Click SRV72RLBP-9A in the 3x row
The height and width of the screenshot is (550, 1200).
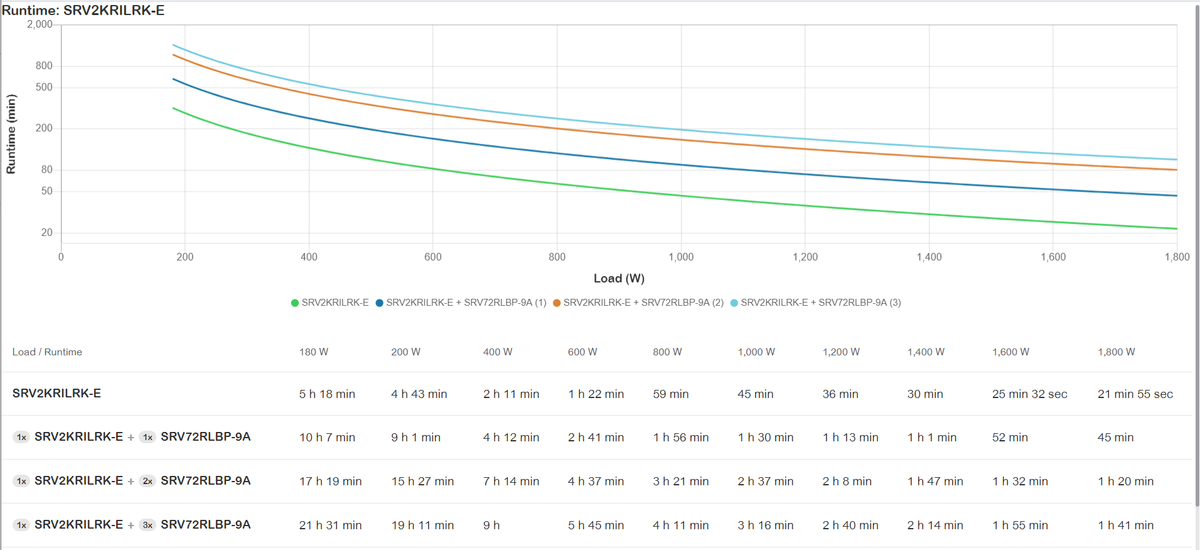205,525
